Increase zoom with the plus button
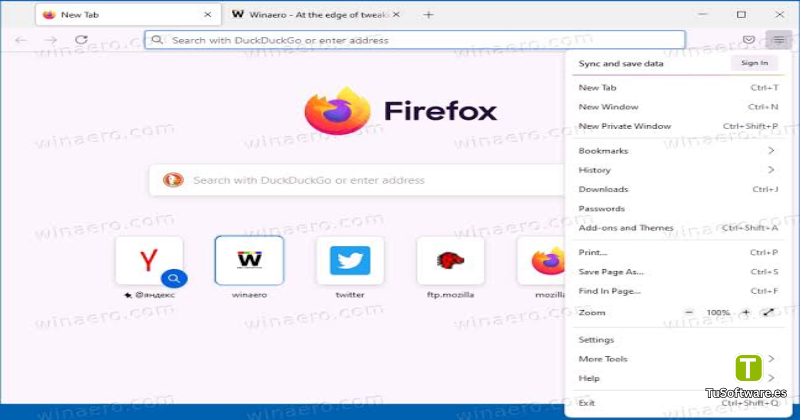Screen dimensions: 800x420 (x=746, y=312)
